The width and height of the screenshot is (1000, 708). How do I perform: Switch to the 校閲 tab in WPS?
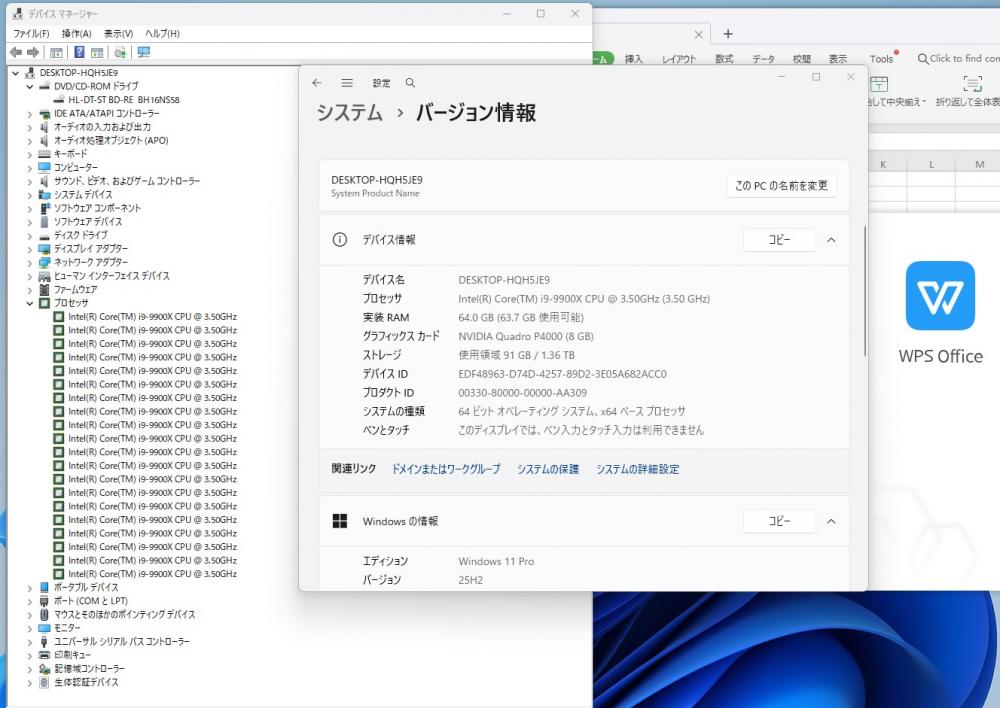click(x=802, y=59)
